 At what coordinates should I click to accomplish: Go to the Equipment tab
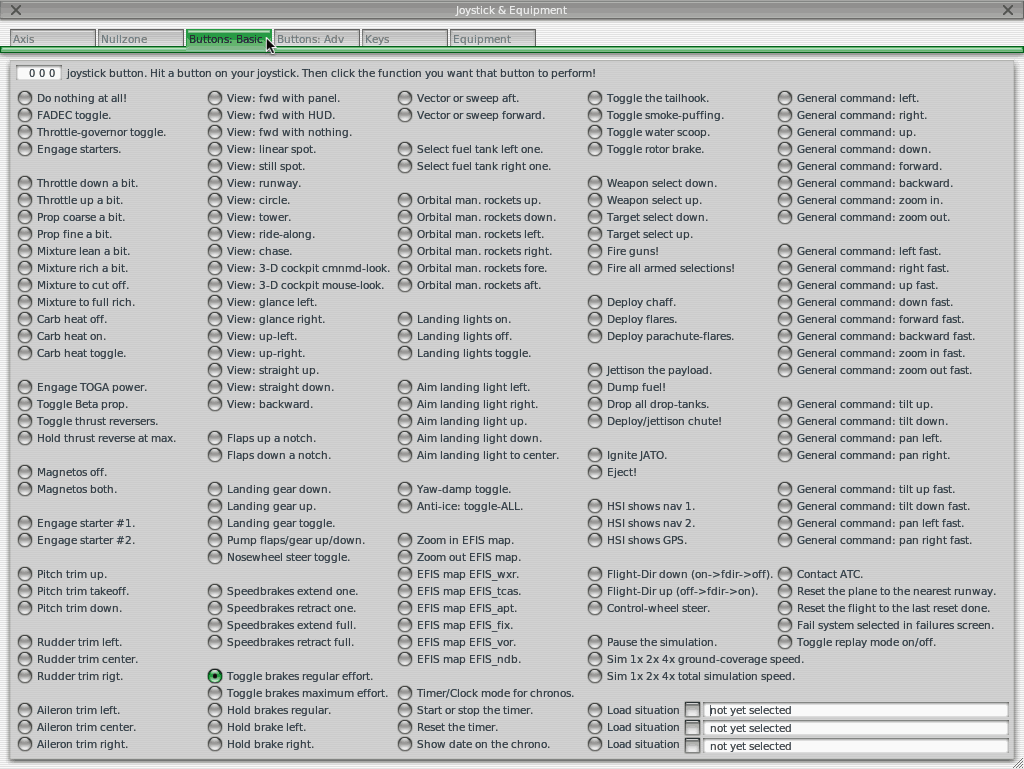click(x=492, y=39)
